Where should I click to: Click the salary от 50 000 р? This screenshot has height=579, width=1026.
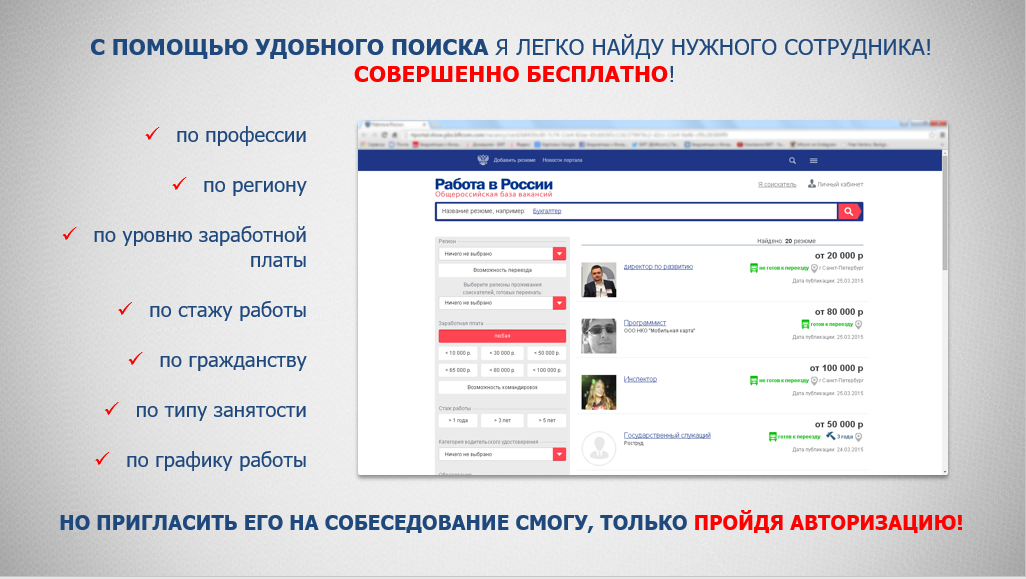pos(839,425)
